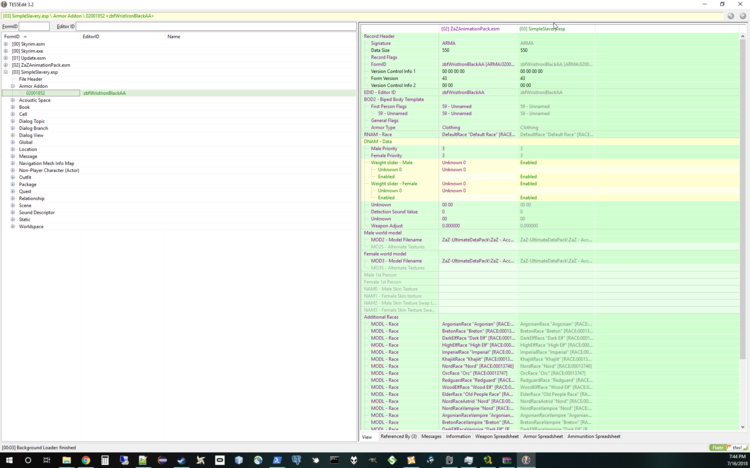Click the 'MOD2 - Model Filename' row label
The height and width of the screenshot is (468, 750).
click(397, 240)
